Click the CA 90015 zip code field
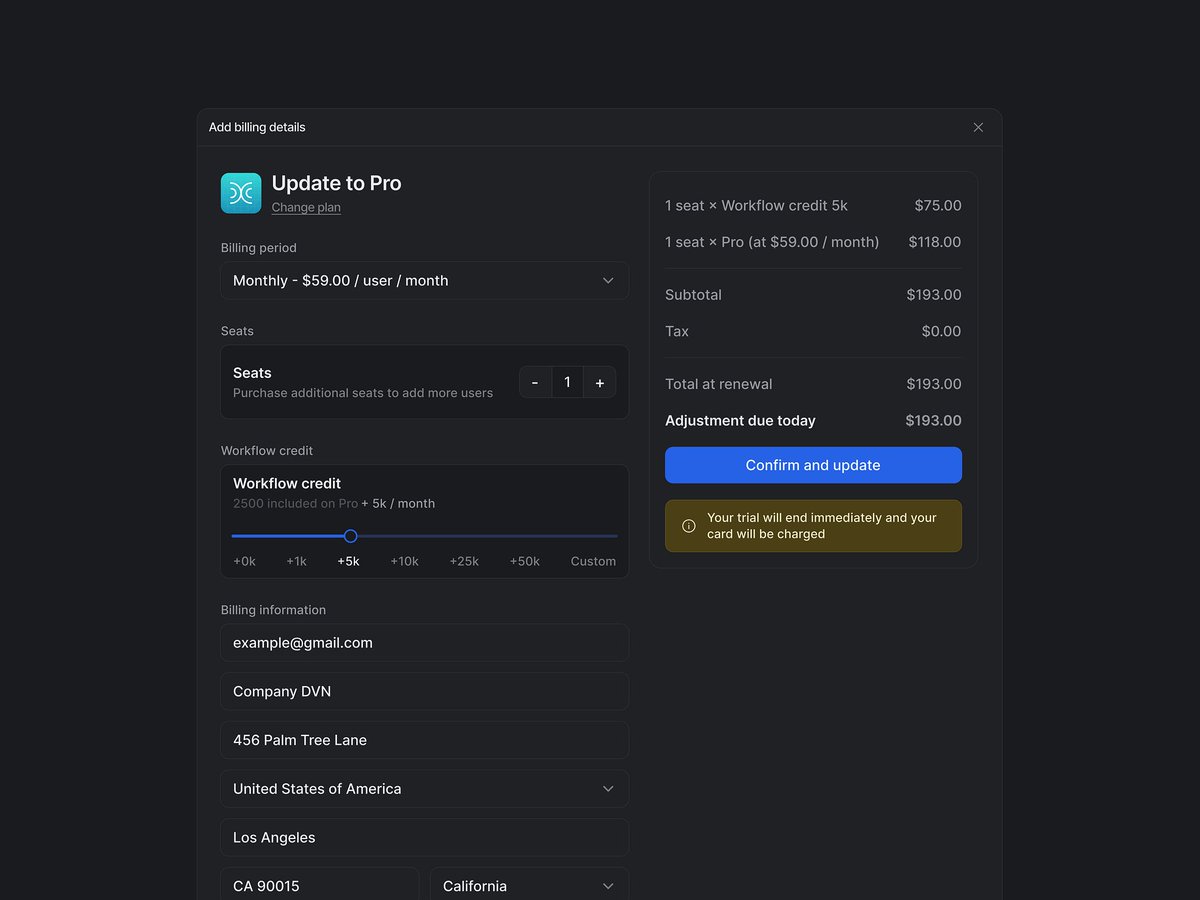The width and height of the screenshot is (1200, 900). [320, 885]
